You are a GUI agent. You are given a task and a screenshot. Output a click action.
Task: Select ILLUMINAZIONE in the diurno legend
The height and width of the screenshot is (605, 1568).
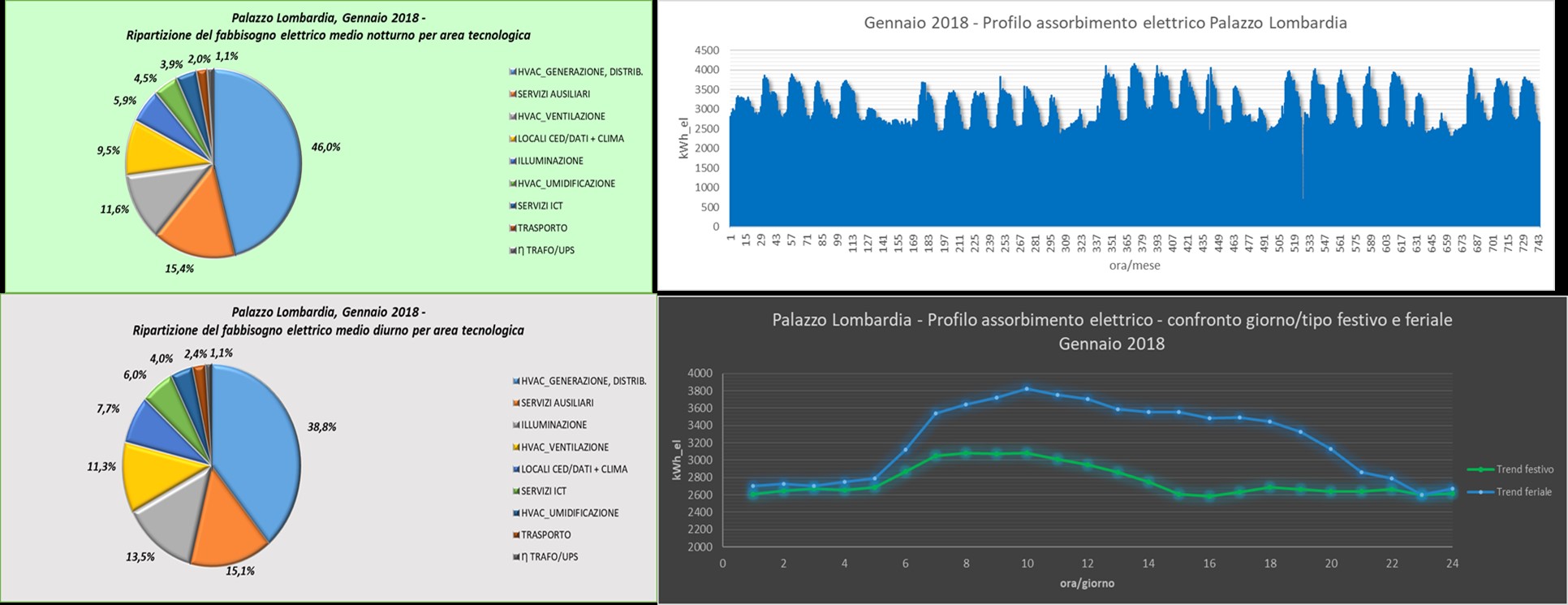tap(550, 425)
